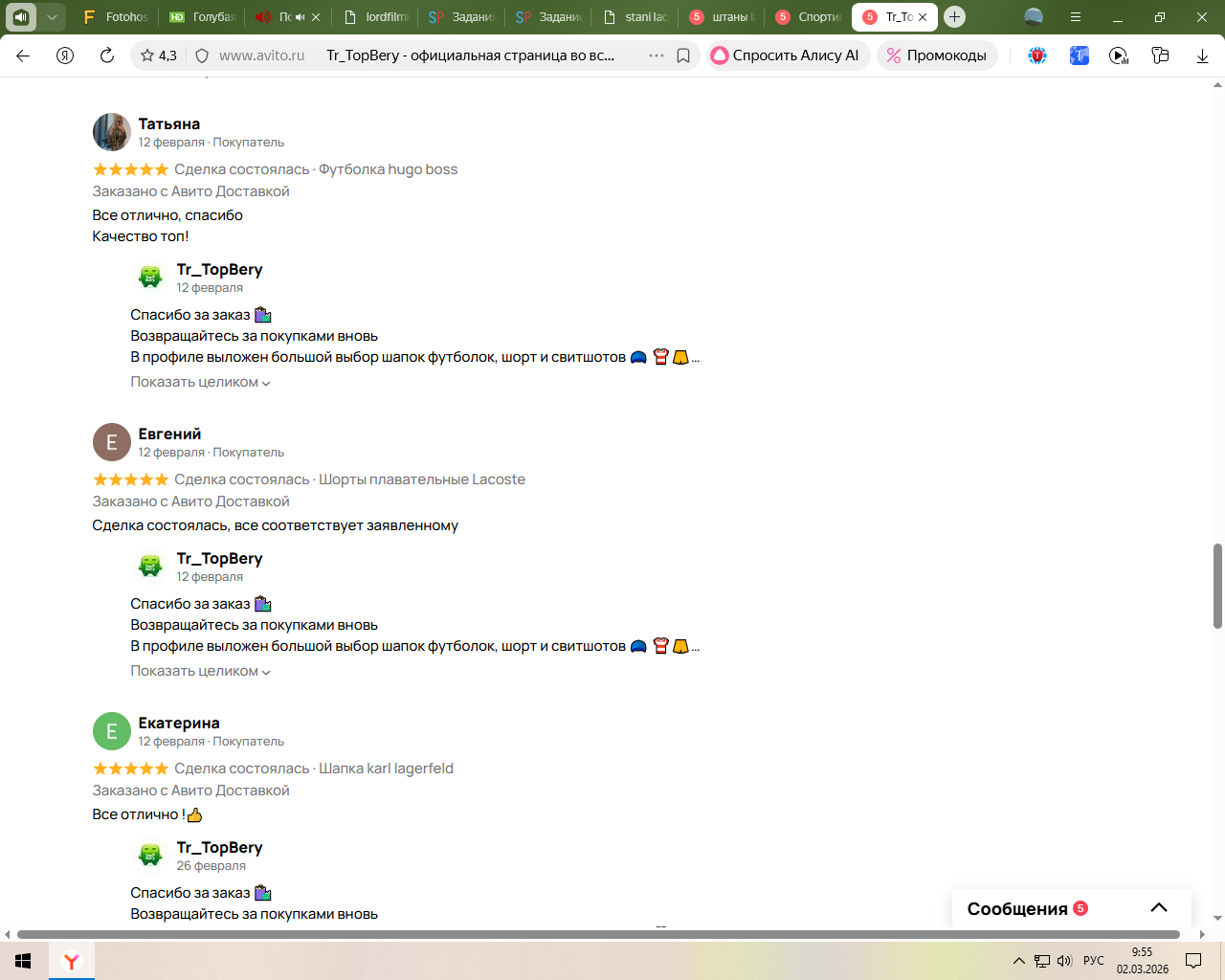The height and width of the screenshot is (980, 1225).
Task: Open the volume icon in system tray
Action: (1064, 961)
